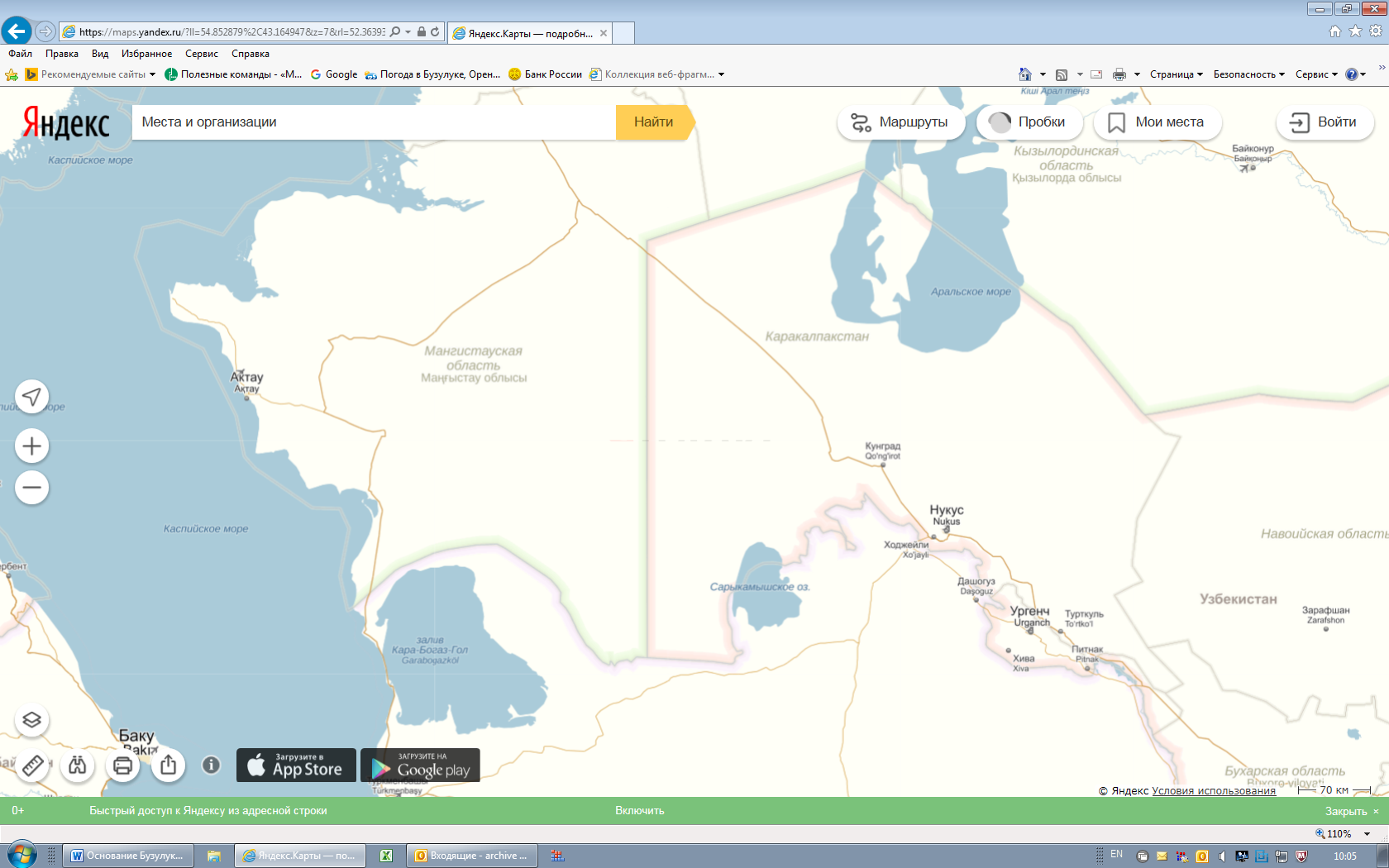The width and height of the screenshot is (1389, 868).
Task: Open the Вид menu
Action: point(100,54)
